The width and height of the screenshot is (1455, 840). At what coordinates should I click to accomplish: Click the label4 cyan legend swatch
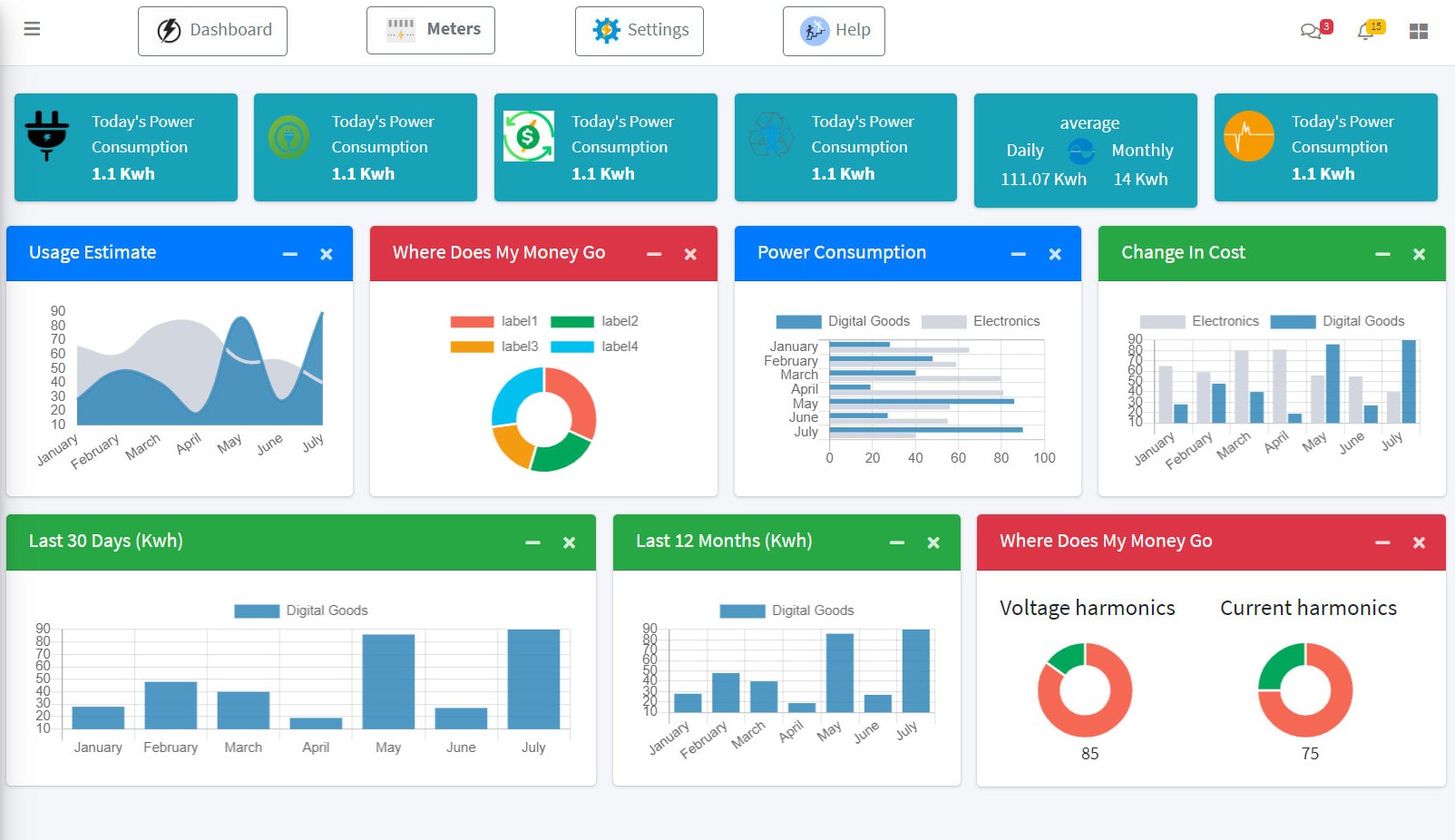[572, 347]
